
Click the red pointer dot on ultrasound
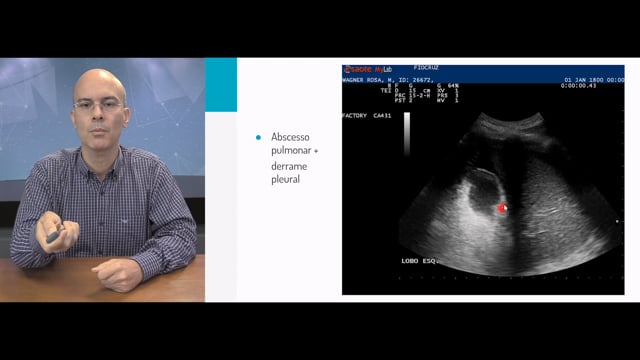(x=502, y=208)
